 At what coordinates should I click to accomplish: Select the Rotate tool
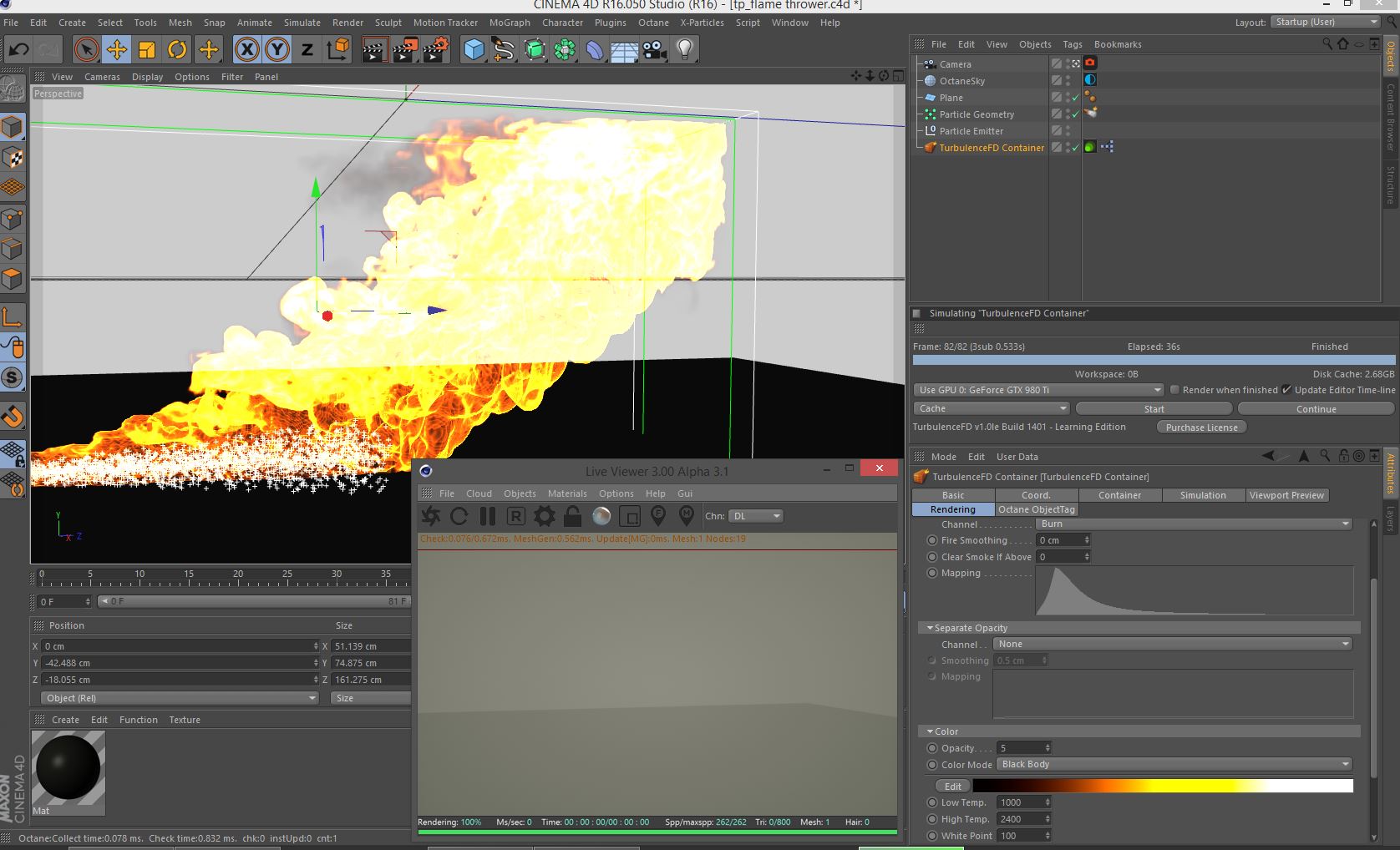click(177, 50)
